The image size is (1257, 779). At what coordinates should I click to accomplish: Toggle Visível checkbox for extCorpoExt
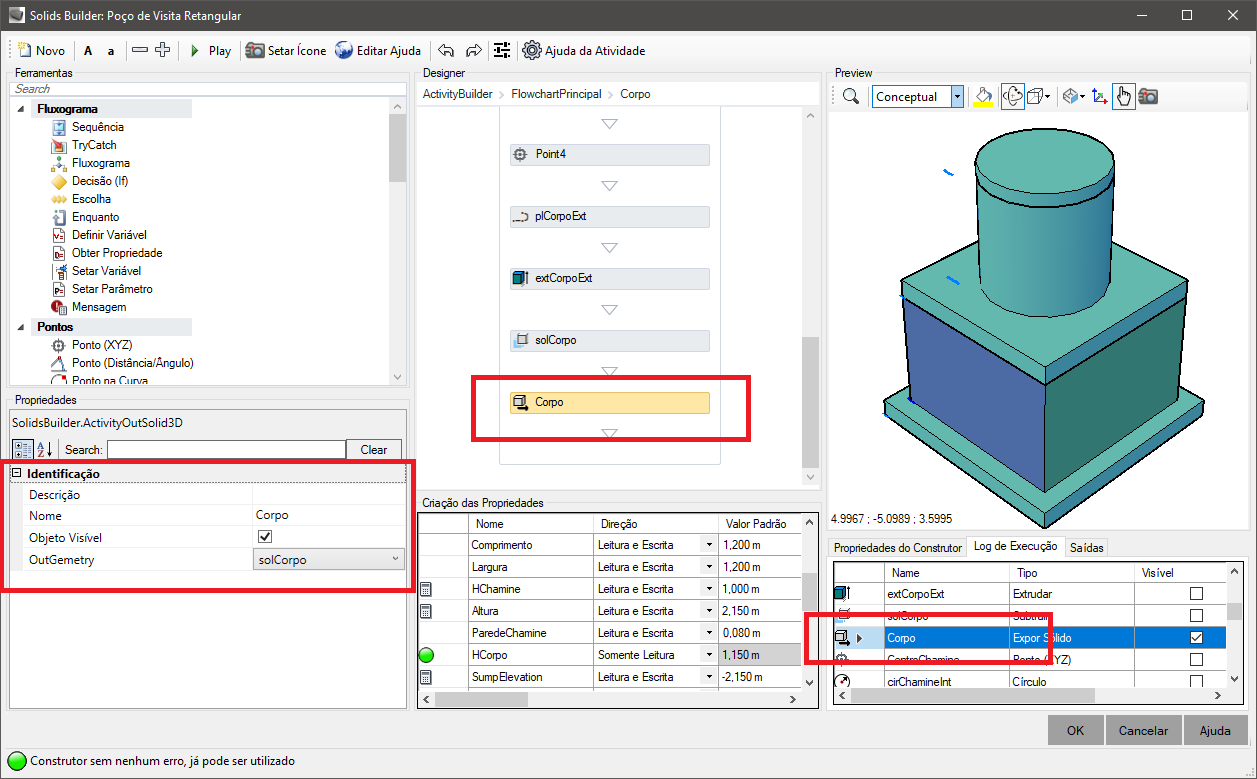click(x=1196, y=594)
